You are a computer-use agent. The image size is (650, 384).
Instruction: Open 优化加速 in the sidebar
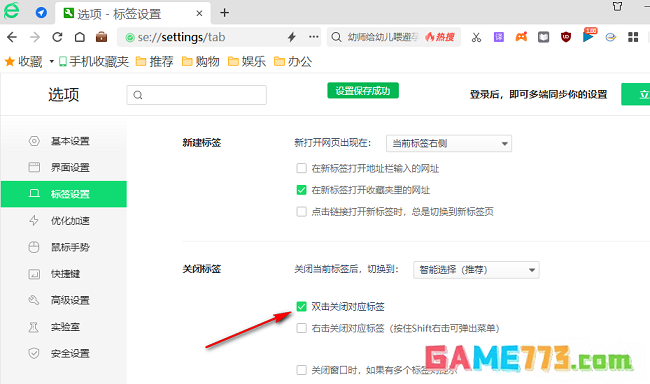[64, 221]
